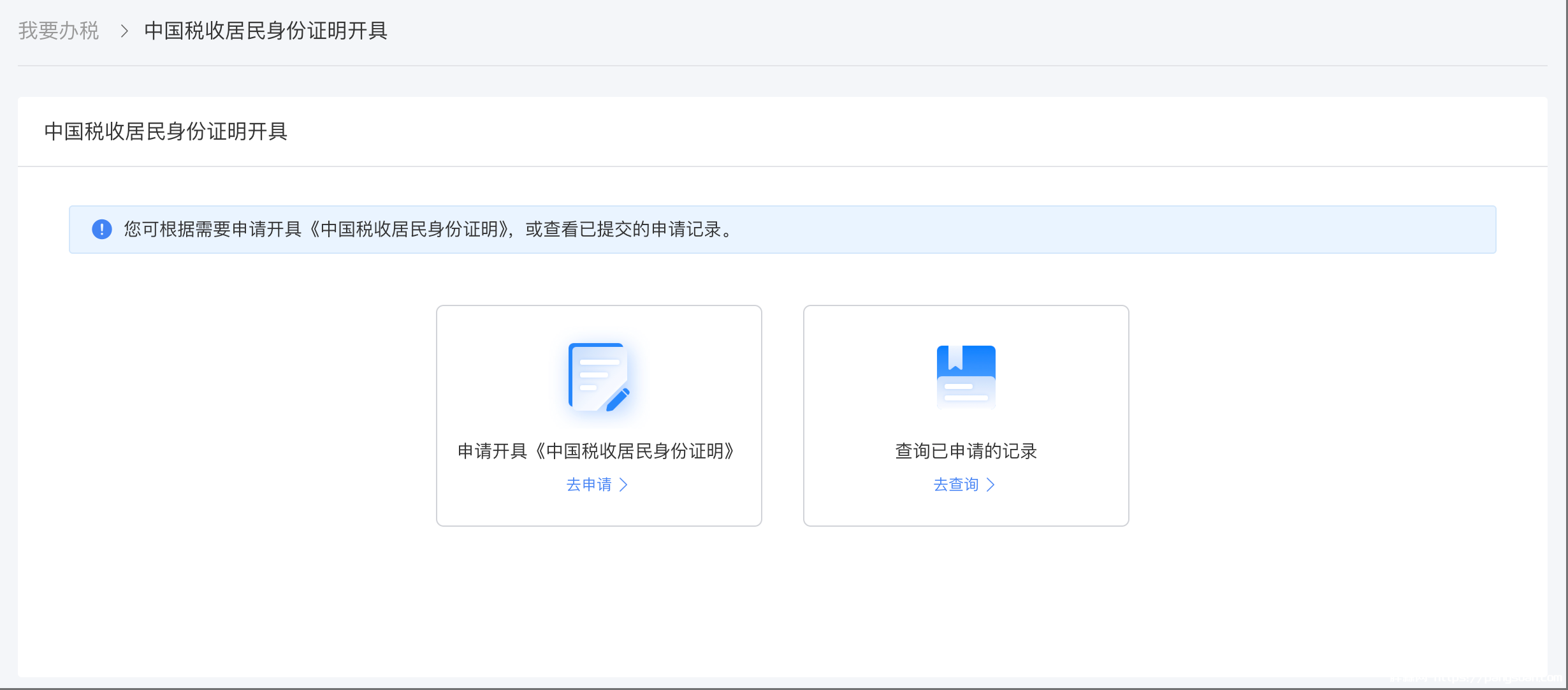Click the arrow right of 去申请
1568x690 pixels.
pyautogui.click(x=624, y=485)
